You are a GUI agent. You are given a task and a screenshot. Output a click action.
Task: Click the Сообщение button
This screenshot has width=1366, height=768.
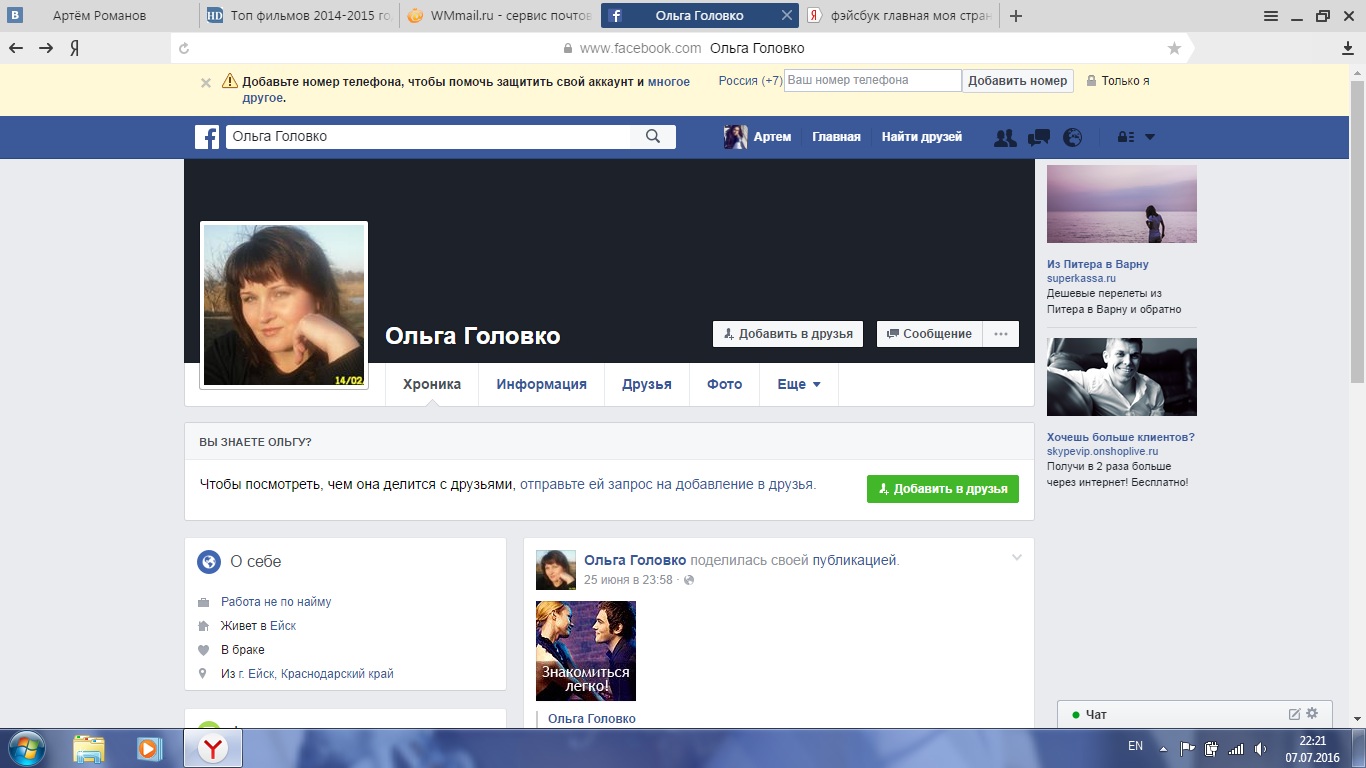930,334
